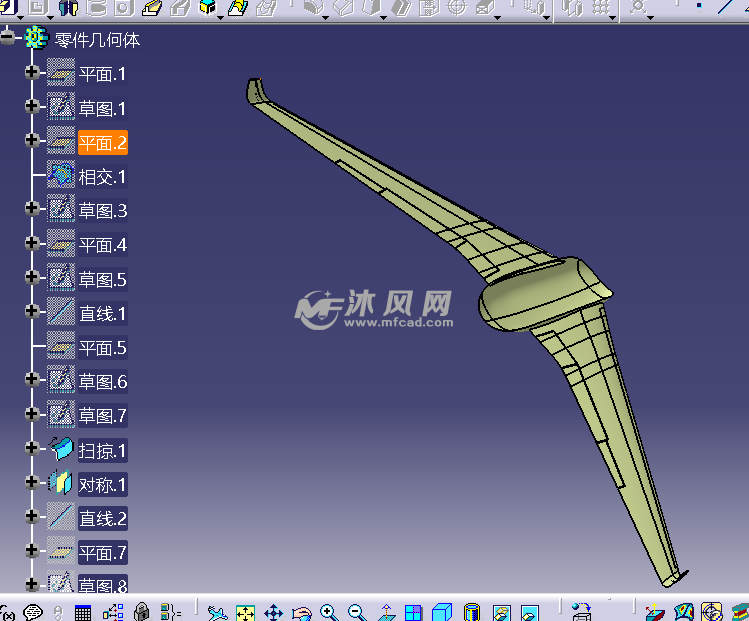Viewport: 749px width, 621px height.
Task: Select 草图.3 label in tree
Action: pyautogui.click(x=103, y=211)
